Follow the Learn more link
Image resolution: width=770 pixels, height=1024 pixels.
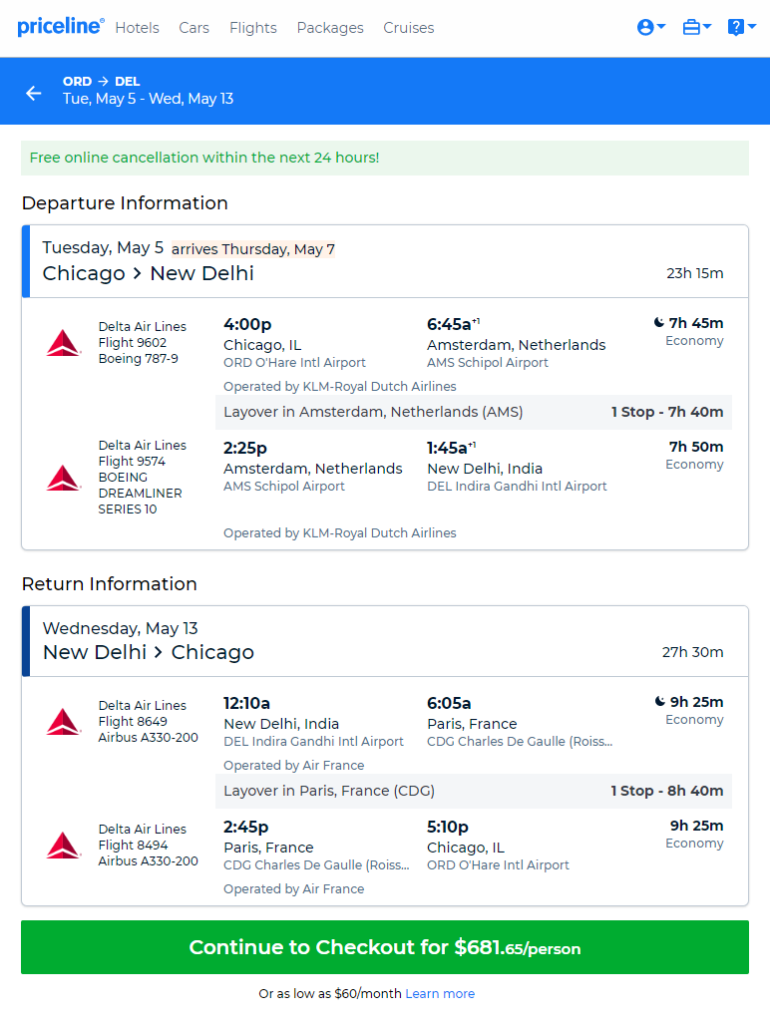coord(440,993)
